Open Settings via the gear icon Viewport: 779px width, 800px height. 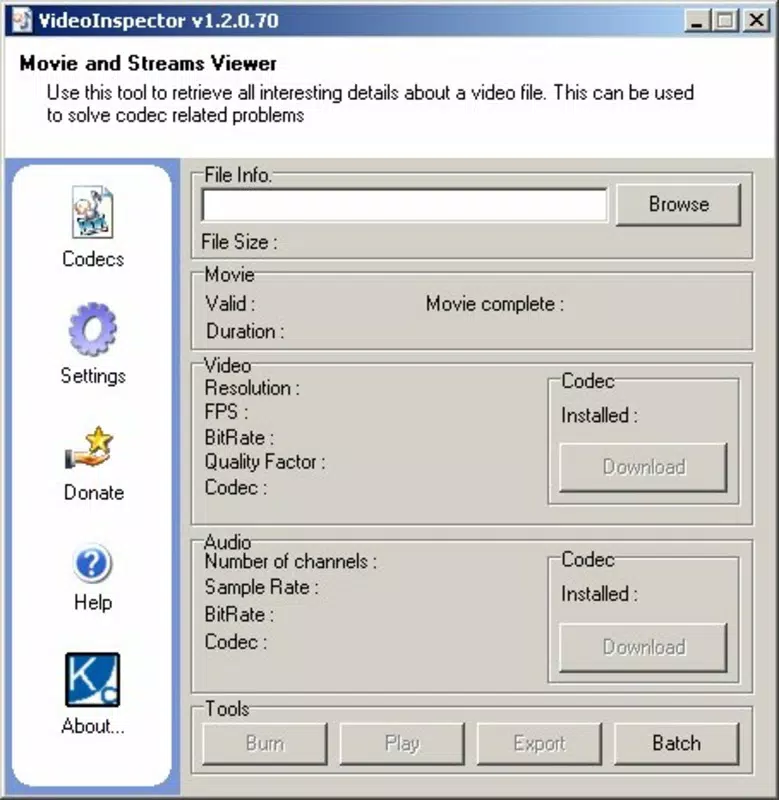click(92, 329)
